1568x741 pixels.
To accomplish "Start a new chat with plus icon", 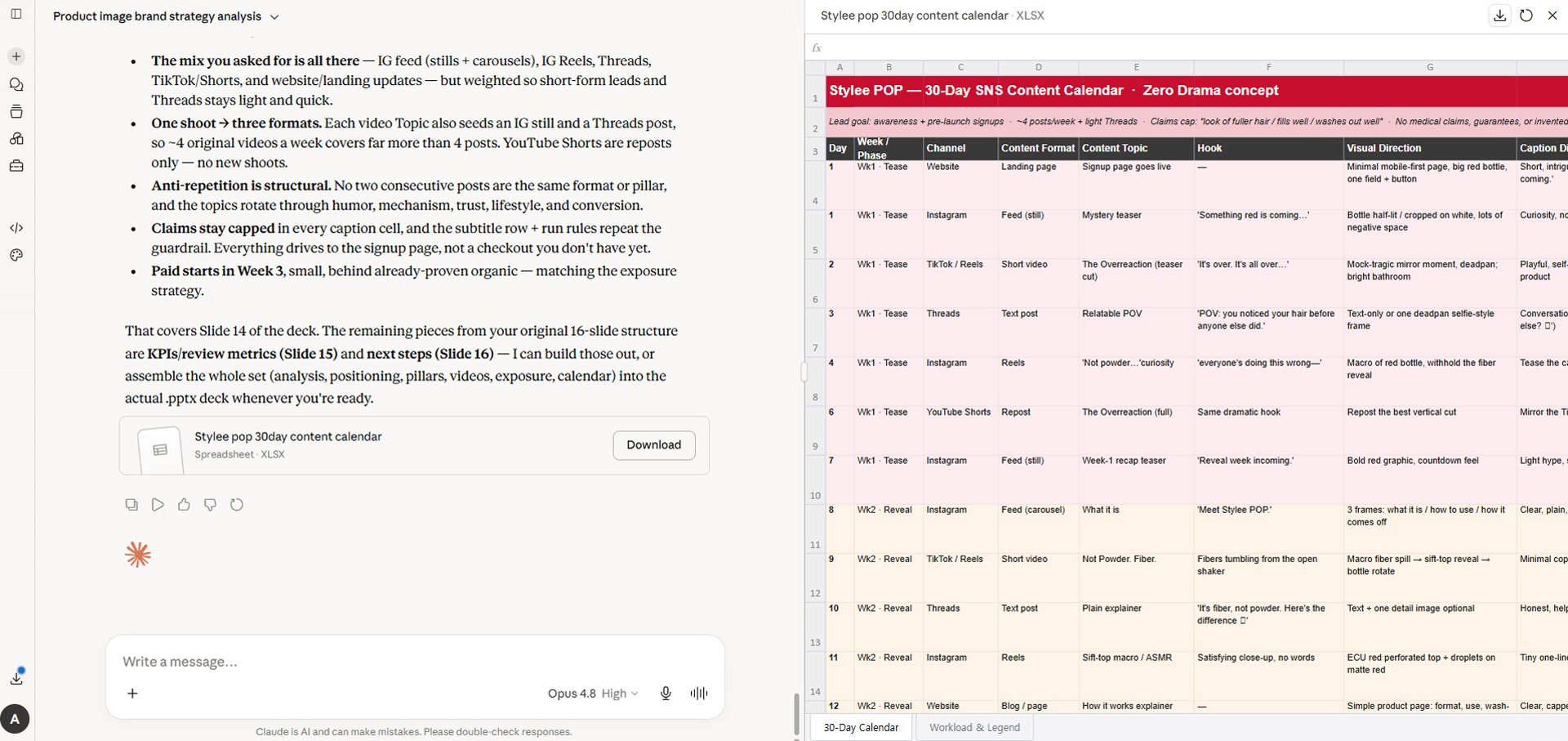I will click(16, 56).
